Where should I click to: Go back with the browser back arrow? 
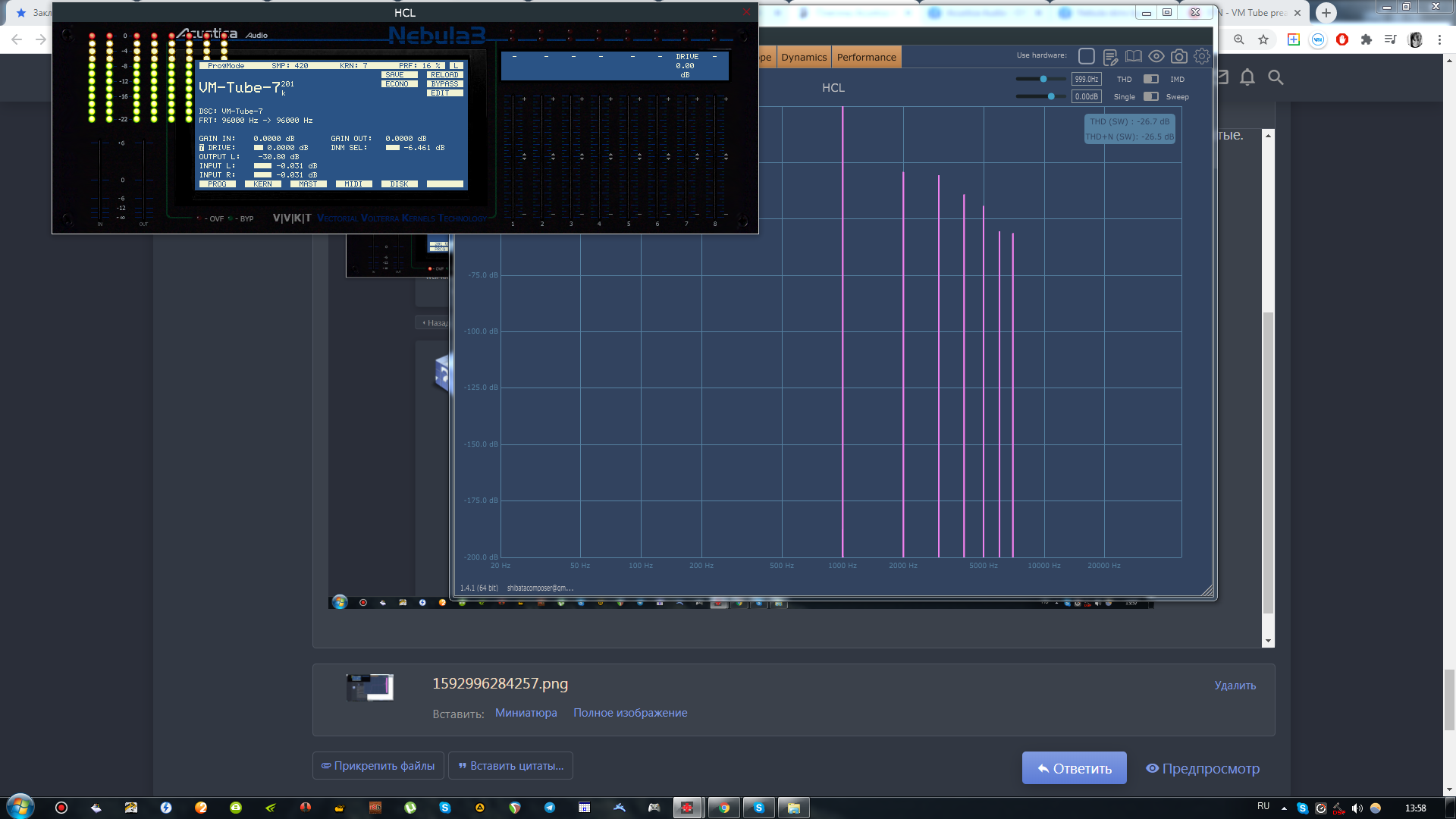coord(17,39)
